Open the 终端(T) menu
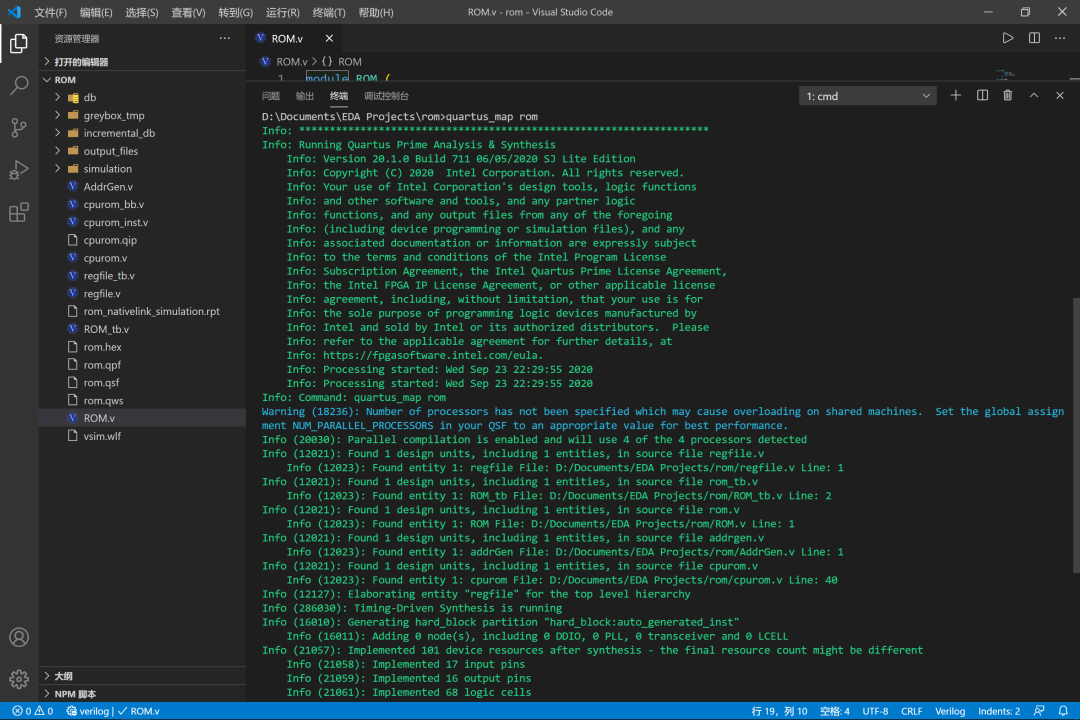 pos(329,12)
